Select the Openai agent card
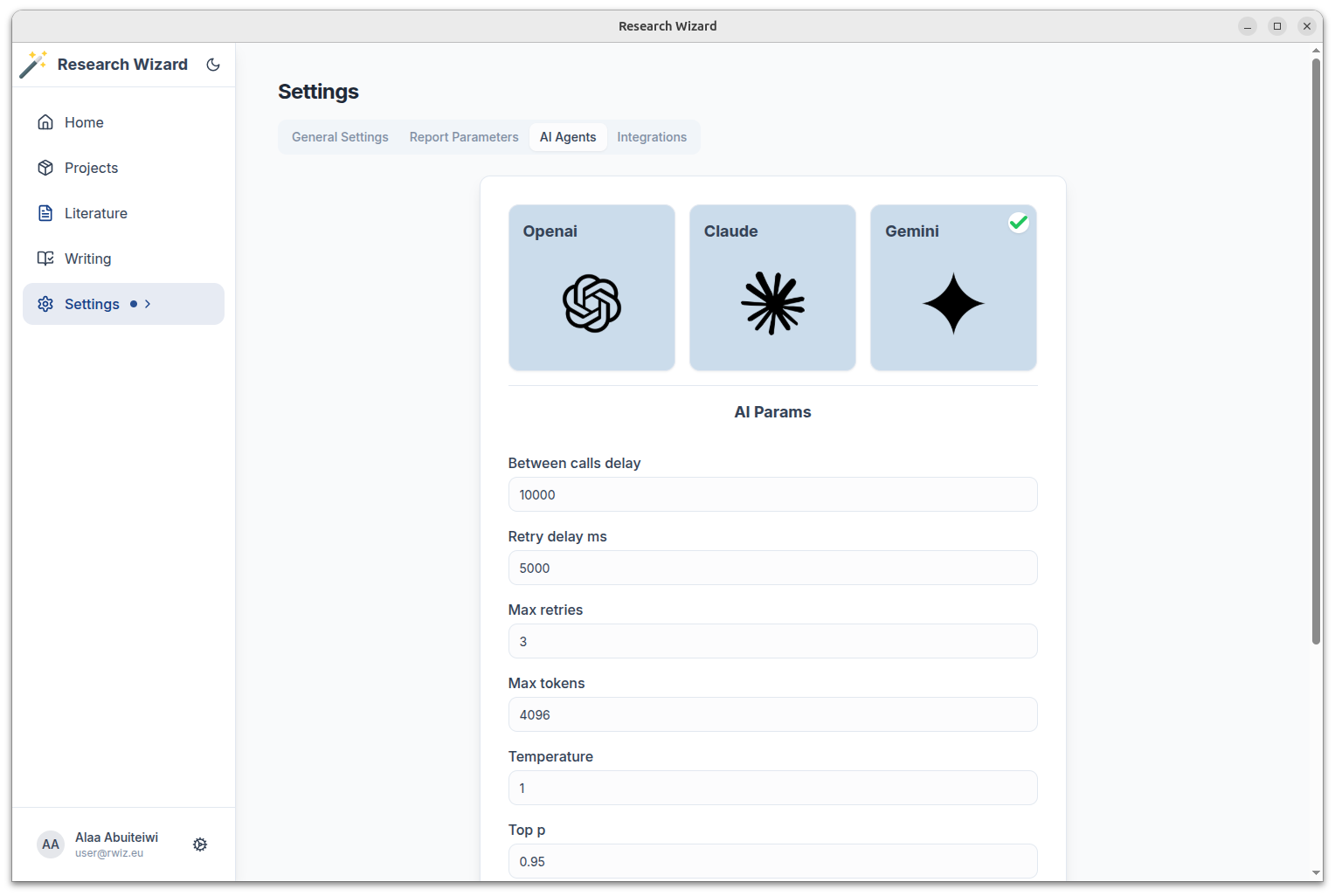The width and height of the screenshot is (1335, 896). click(591, 288)
